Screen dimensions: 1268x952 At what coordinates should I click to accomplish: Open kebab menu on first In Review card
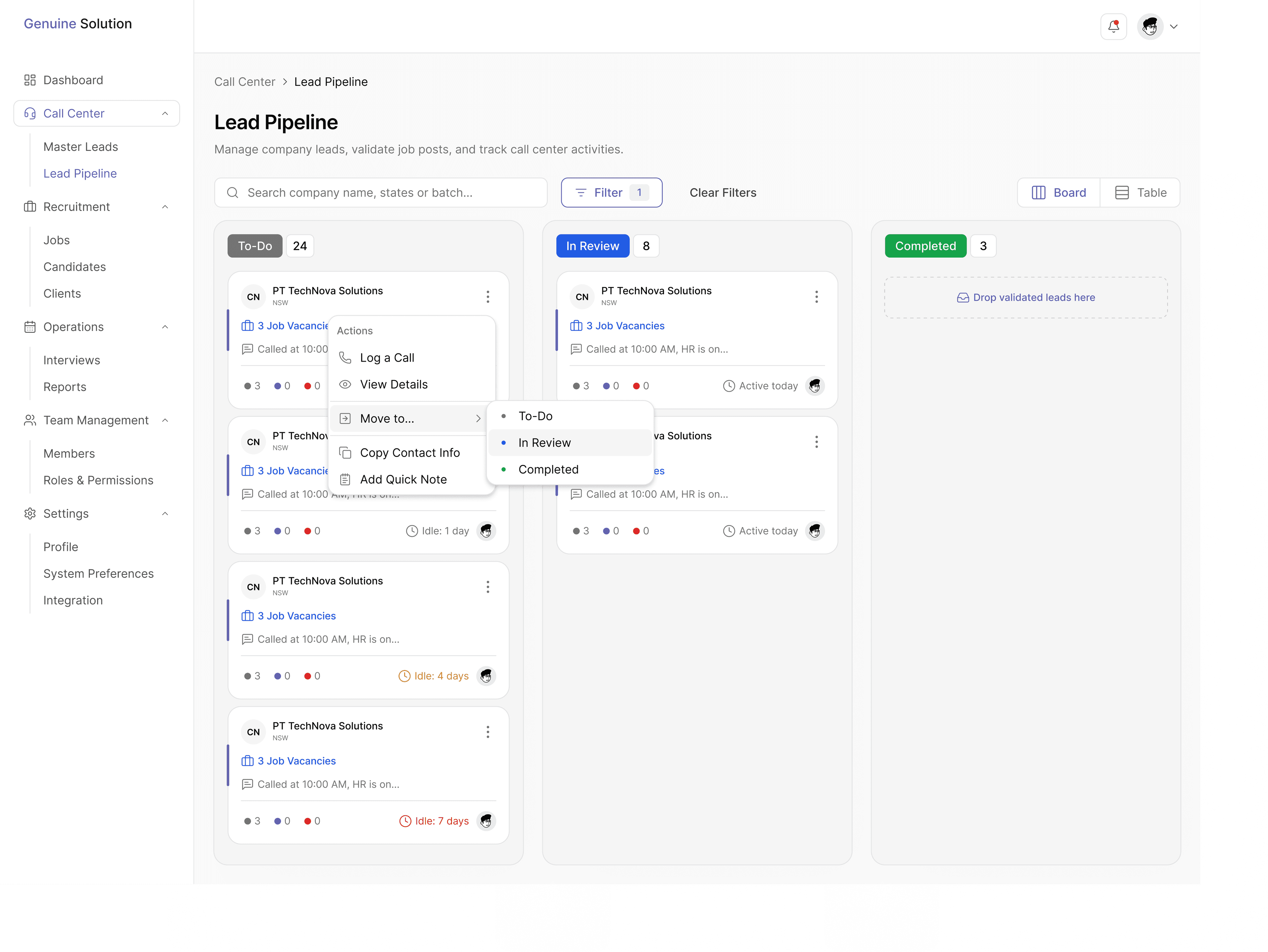[816, 297]
